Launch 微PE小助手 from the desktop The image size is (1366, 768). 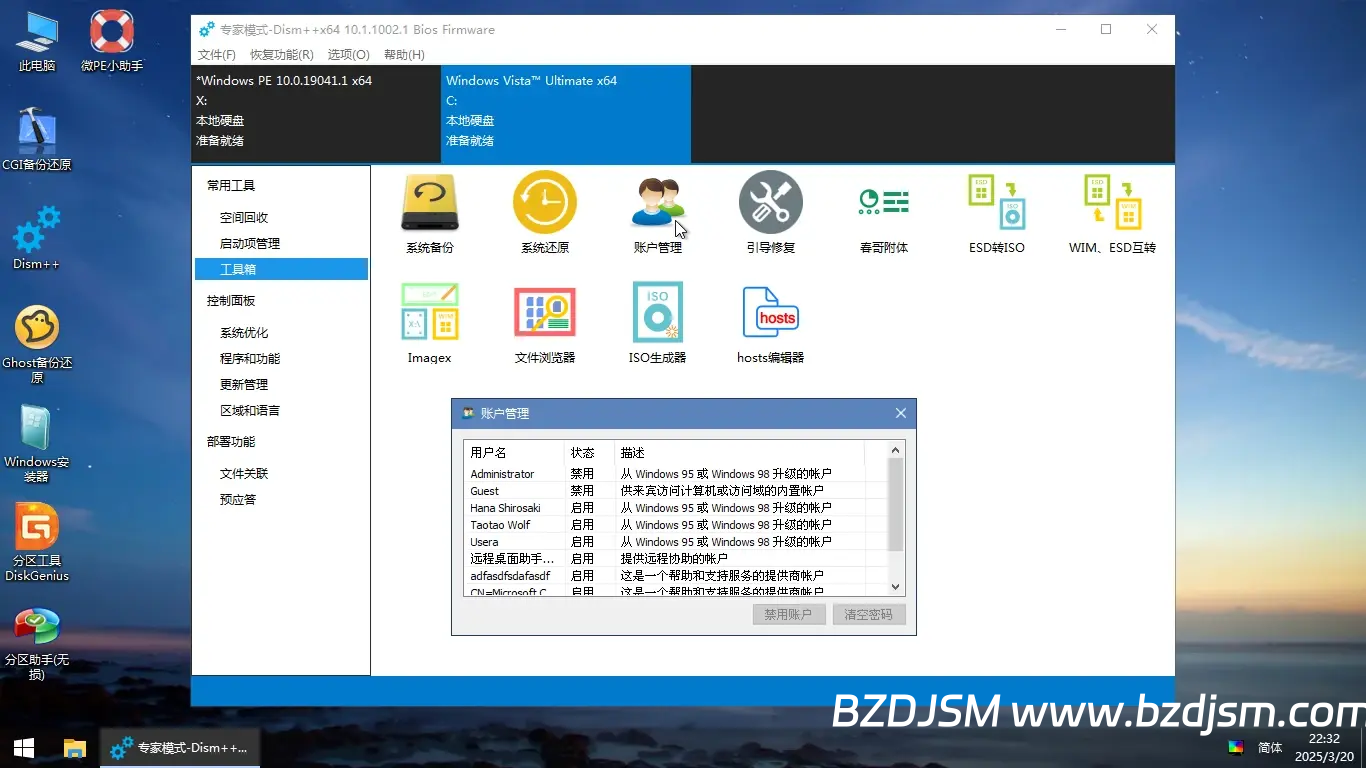pyautogui.click(x=112, y=42)
